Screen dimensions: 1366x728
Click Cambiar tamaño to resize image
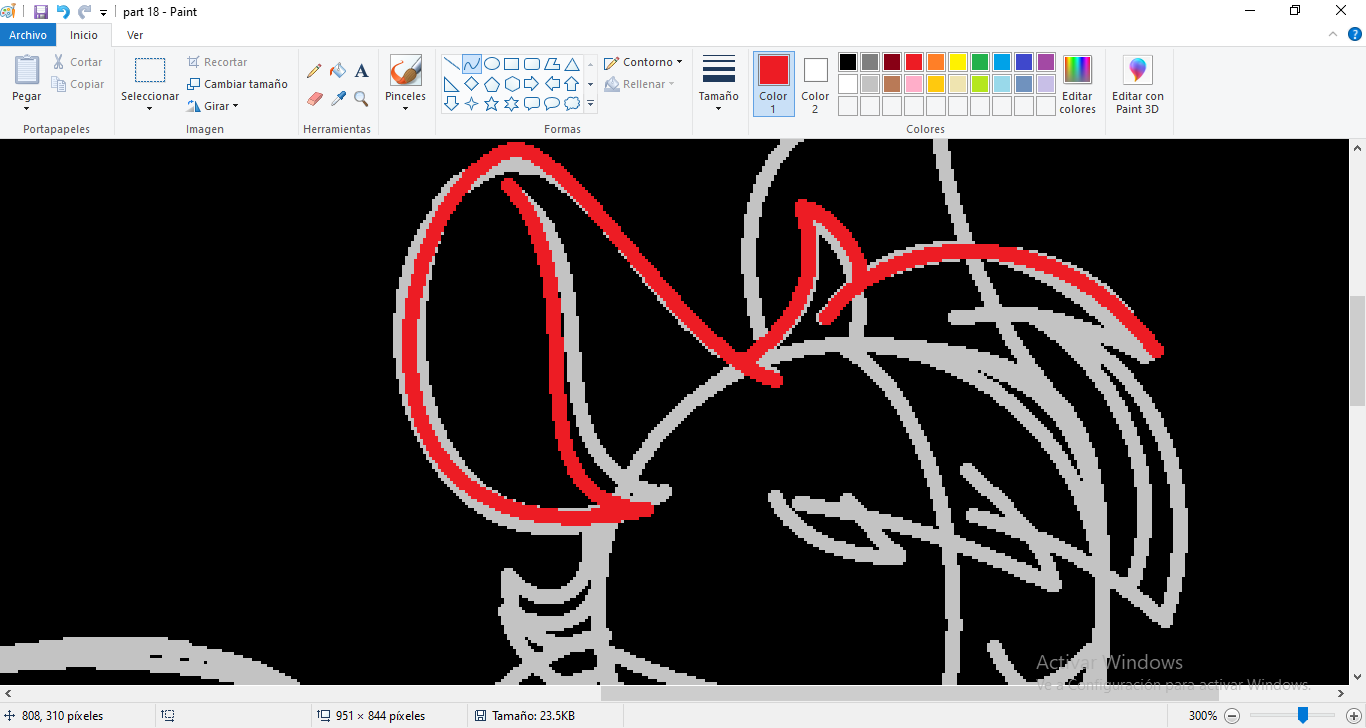coord(237,84)
